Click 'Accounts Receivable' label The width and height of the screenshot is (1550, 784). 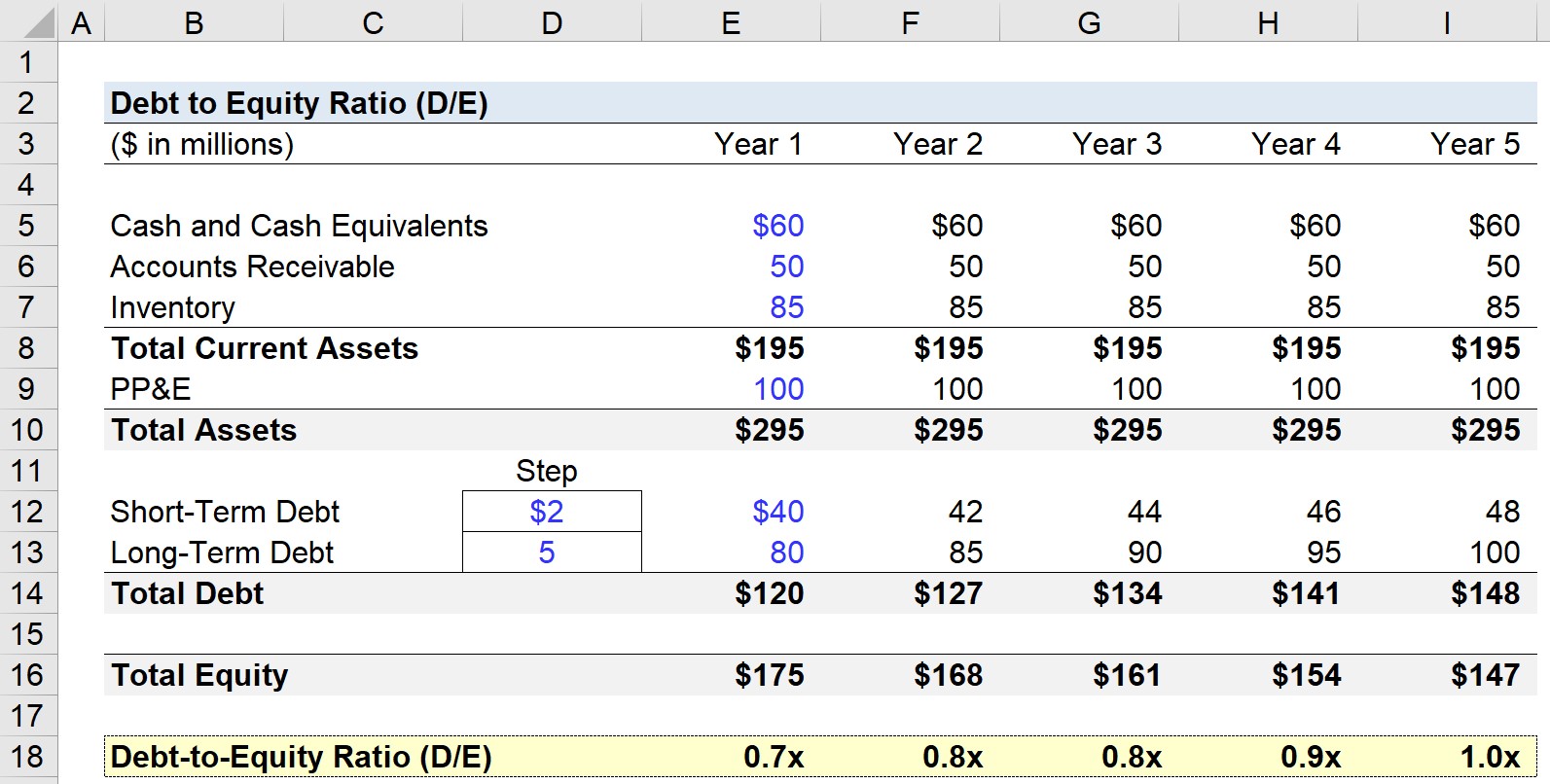pos(252,267)
